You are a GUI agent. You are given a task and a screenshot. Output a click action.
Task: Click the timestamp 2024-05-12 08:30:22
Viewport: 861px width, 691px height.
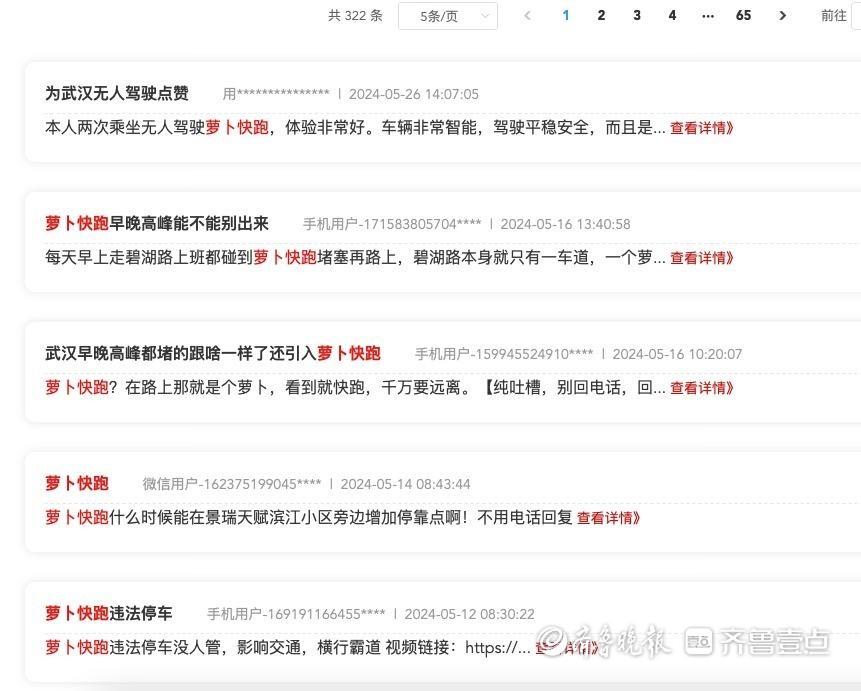469,614
